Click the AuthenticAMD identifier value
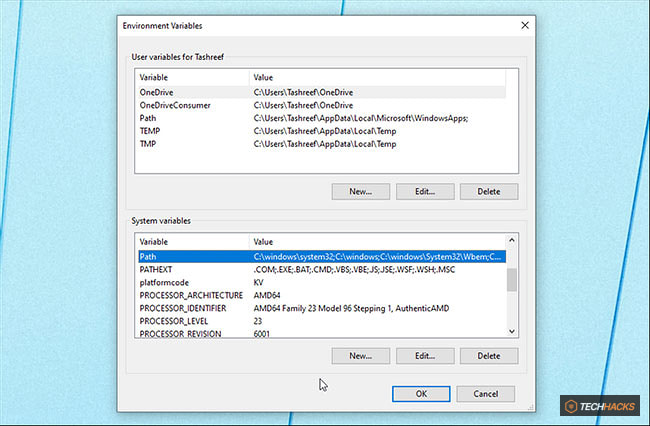Screen dimensions: 650x426 [351, 308]
